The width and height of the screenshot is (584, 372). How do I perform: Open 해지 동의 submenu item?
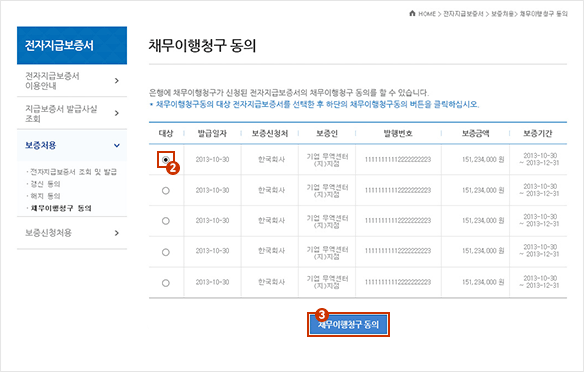point(45,196)
